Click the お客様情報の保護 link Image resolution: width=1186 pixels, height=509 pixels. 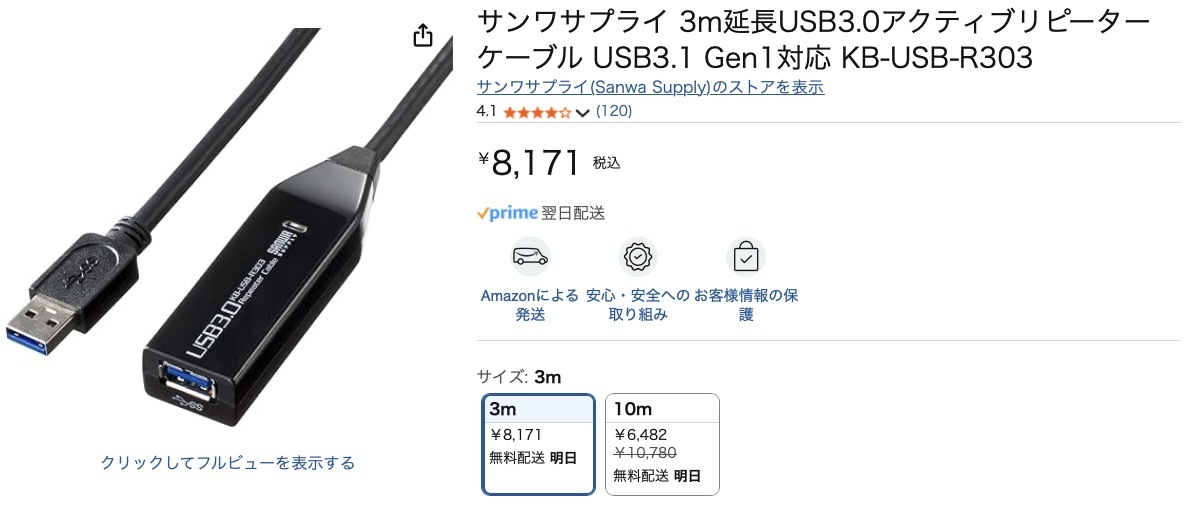pyautogui.click(x=746, y=305)
